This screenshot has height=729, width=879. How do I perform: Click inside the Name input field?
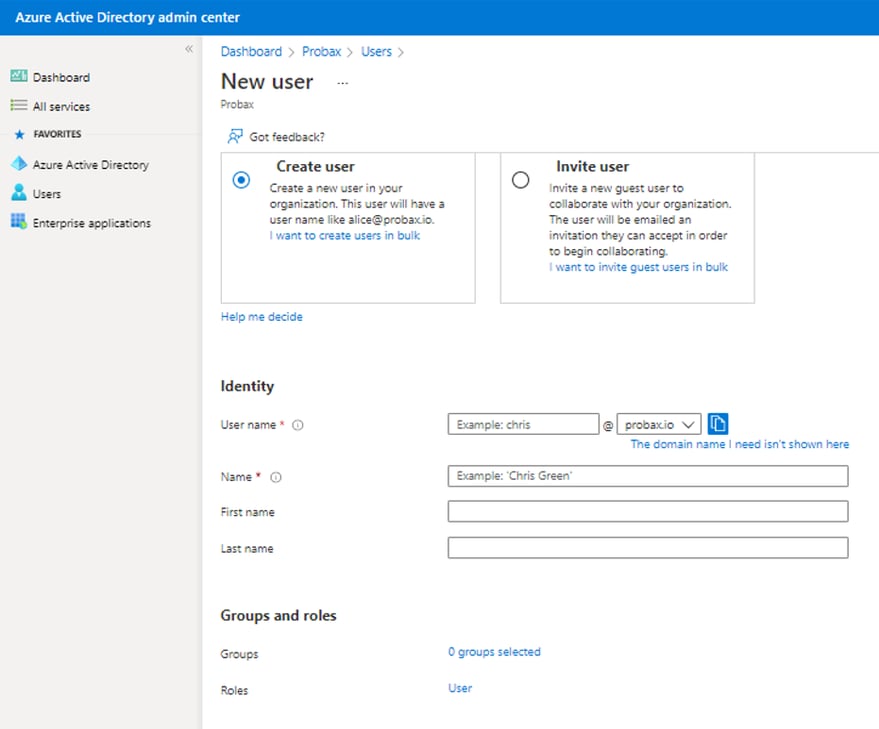[648, 476]
